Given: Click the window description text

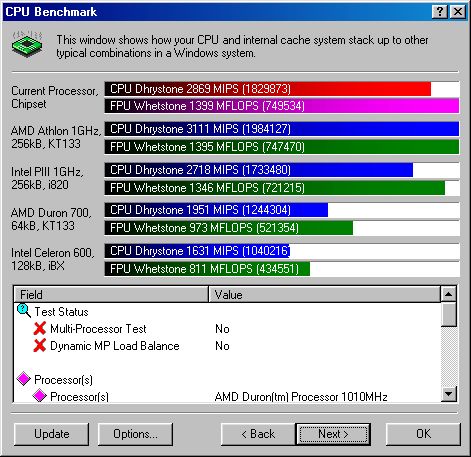Looking at the screenshot, I should (242, 46).
